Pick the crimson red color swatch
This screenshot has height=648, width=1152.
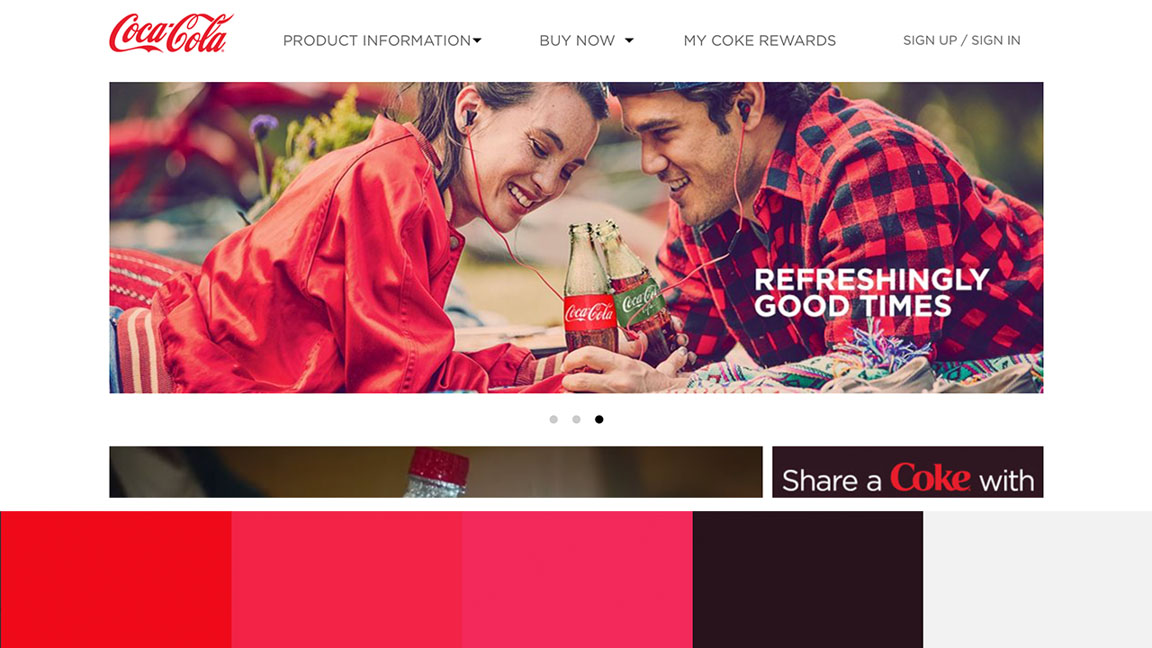(x=347, y=580)
